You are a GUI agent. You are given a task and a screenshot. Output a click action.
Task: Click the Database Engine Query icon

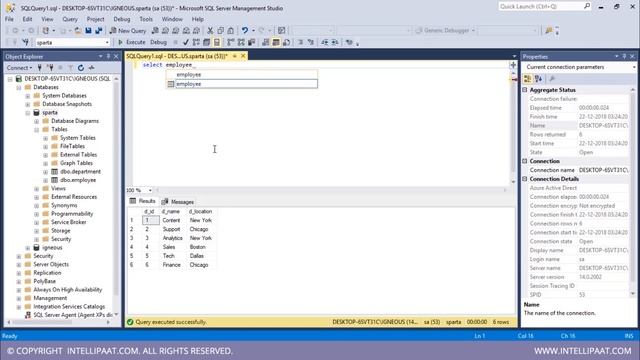coord(155,31)
